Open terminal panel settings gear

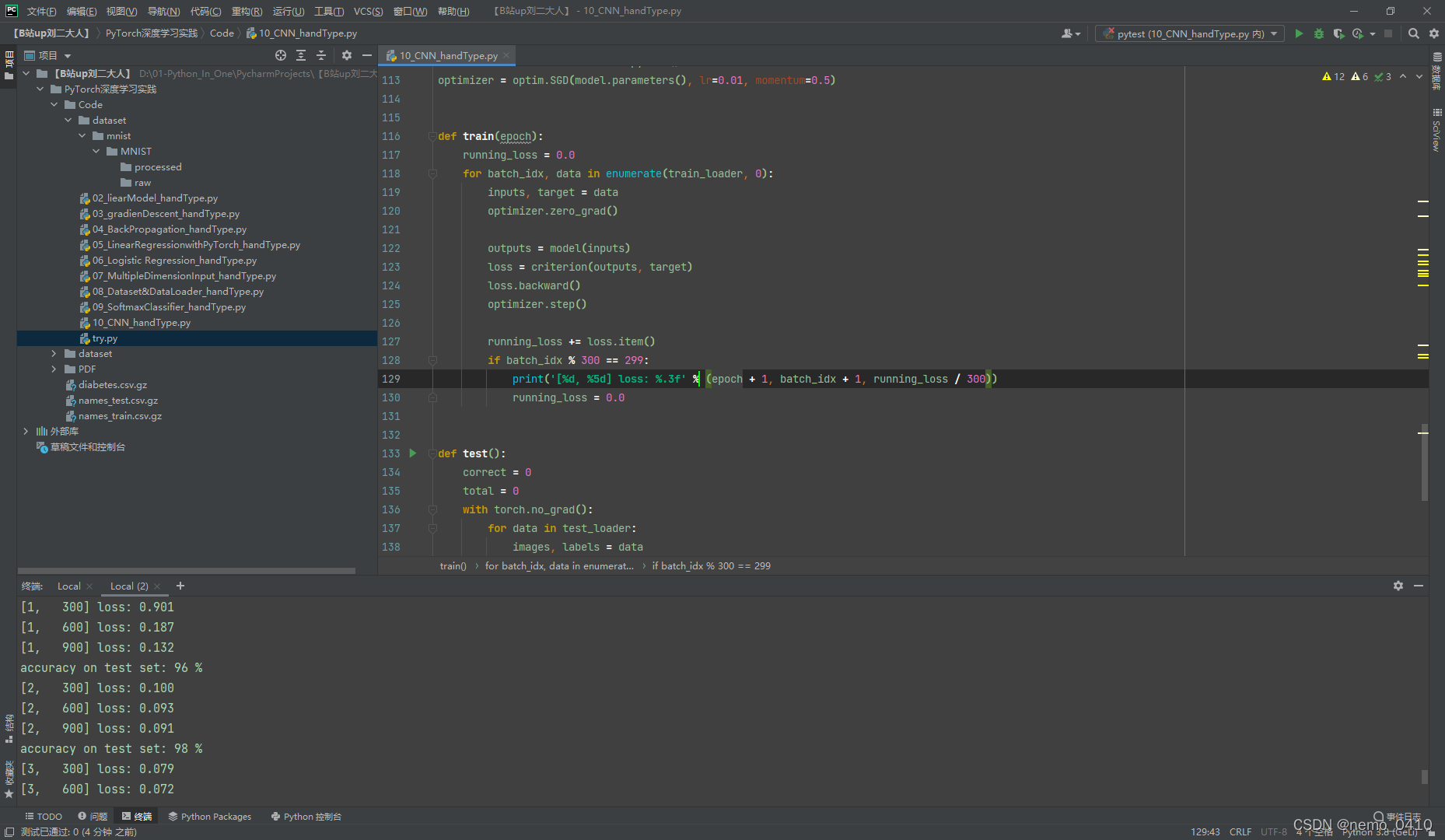click(1398, 586)
